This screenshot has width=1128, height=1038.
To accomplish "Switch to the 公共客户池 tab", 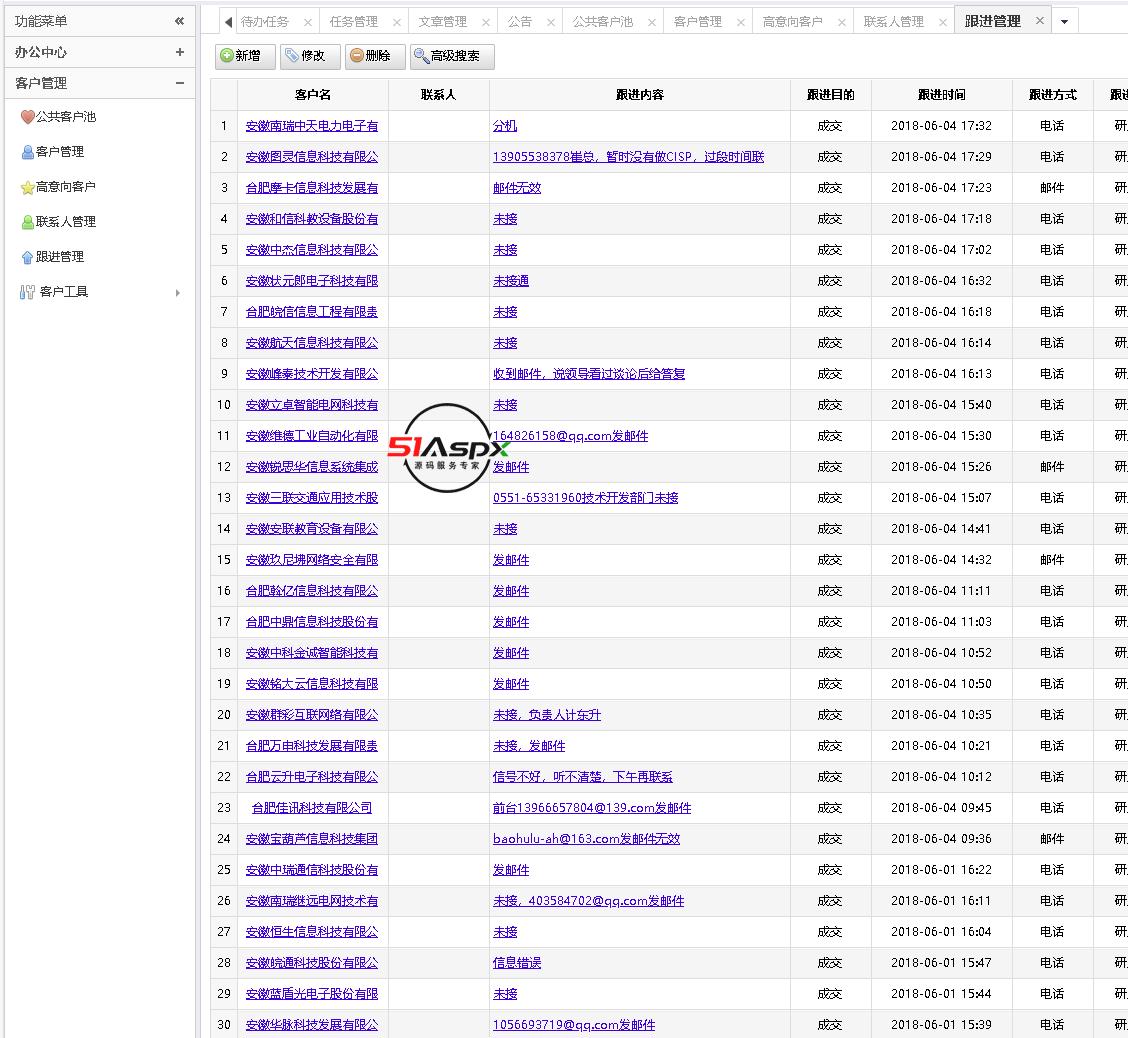I will point(602,21).
